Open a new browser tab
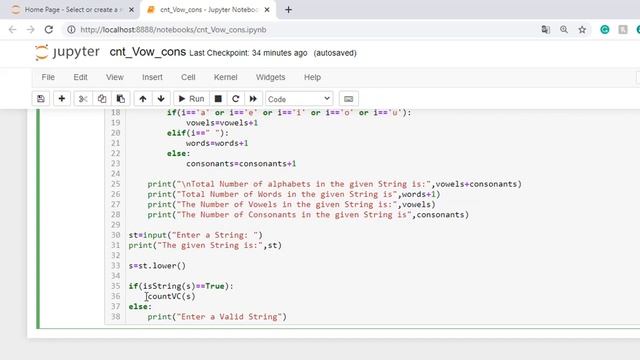 (x=288, y=9)
